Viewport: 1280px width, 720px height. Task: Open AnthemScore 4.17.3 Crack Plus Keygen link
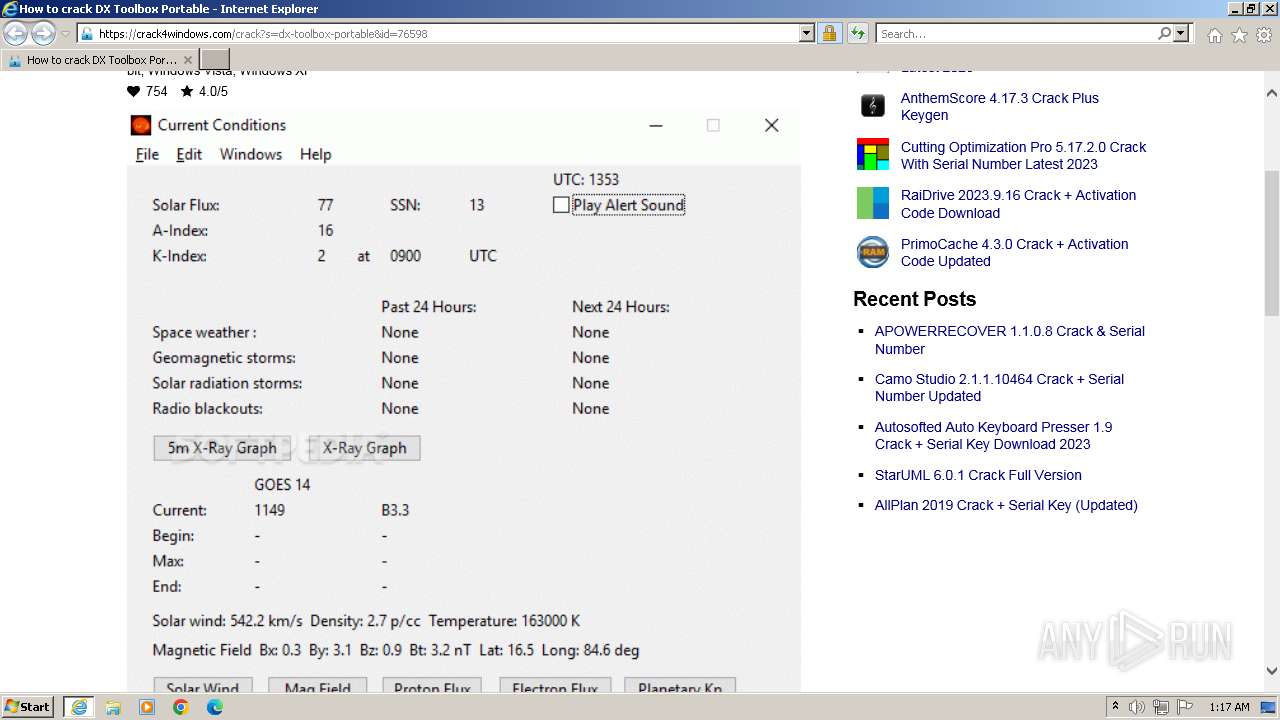(x=1000, y=106)
